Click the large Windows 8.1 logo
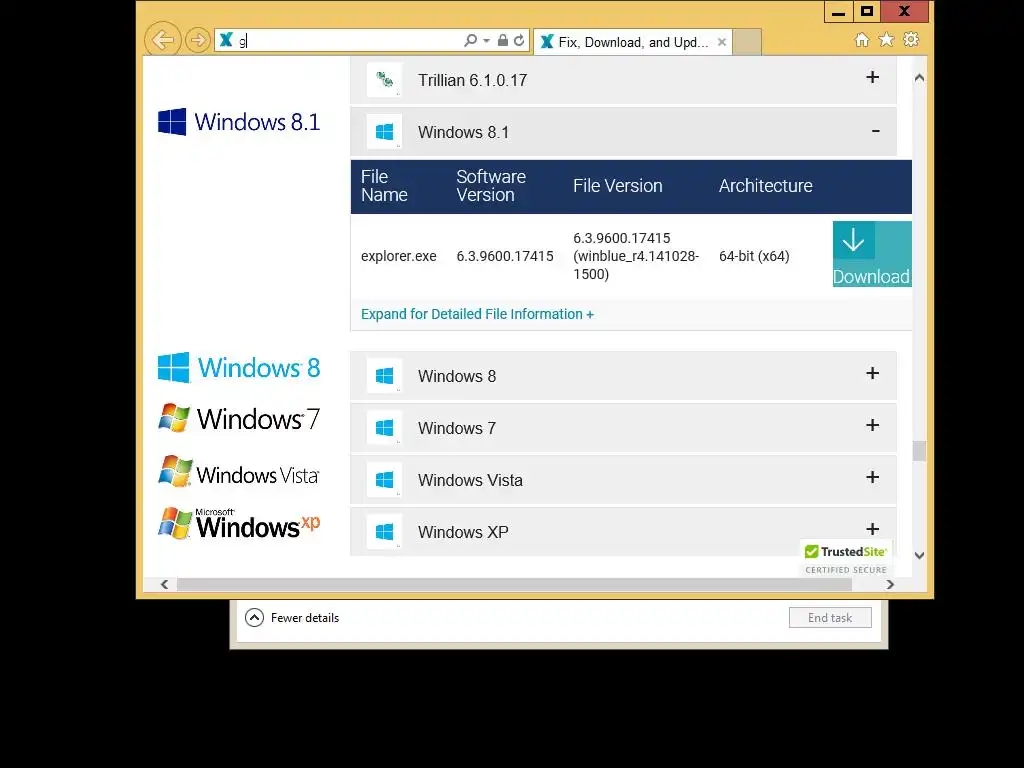 (239, 121)
